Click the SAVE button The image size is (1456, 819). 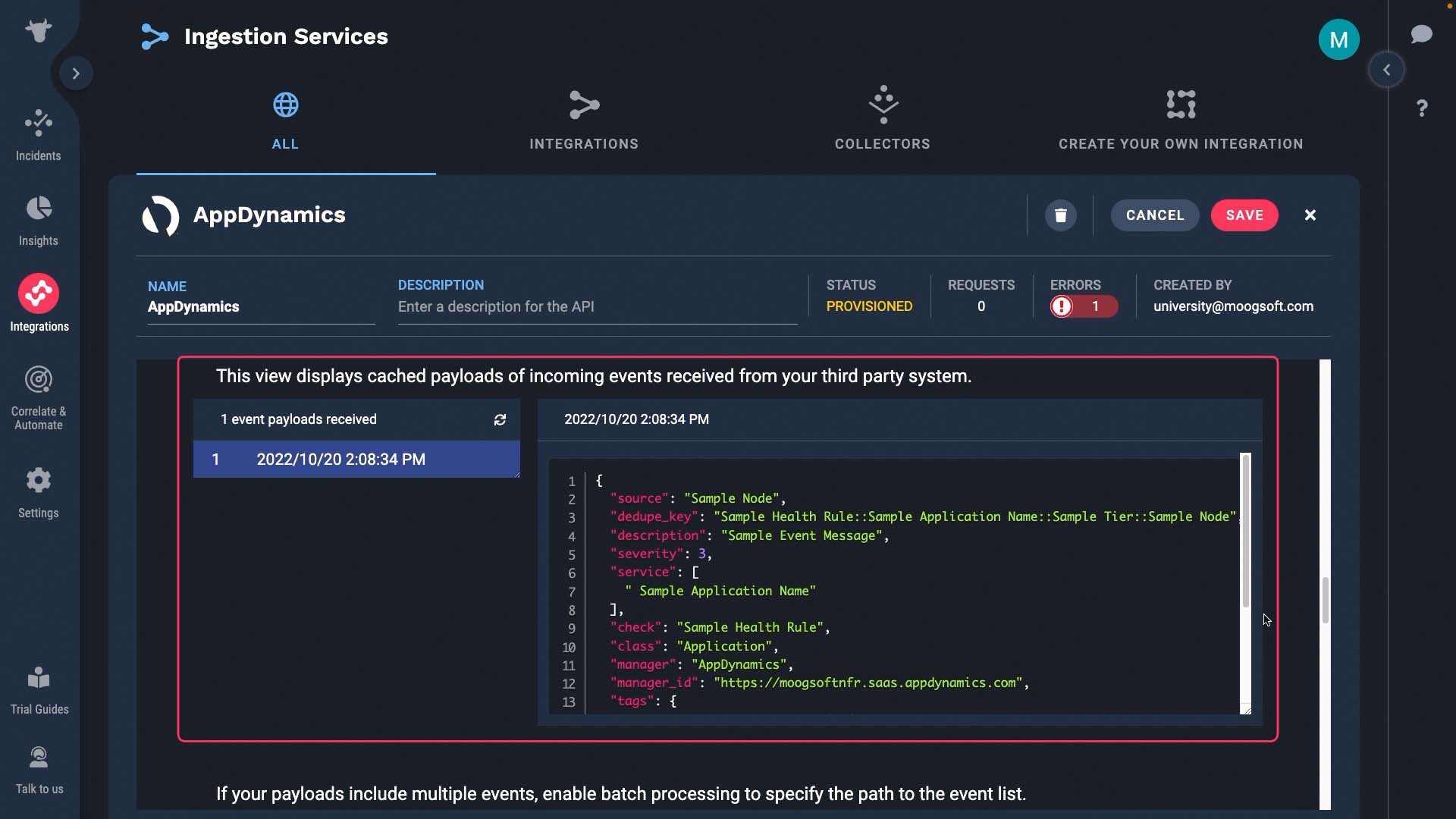point(1244,215)
